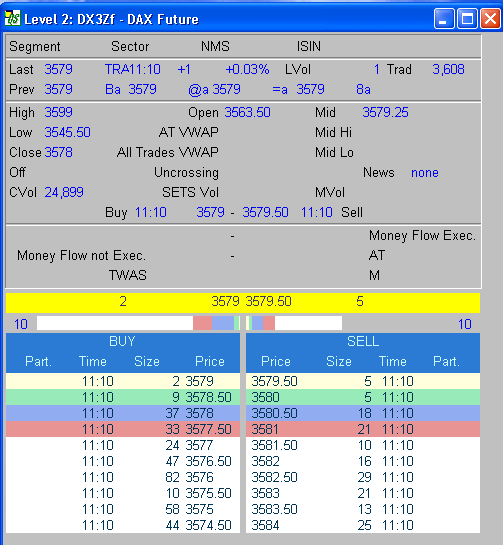Click the sell-side Time column header
The height and width of the screenshot is (545, 503).
click(392, 361)
